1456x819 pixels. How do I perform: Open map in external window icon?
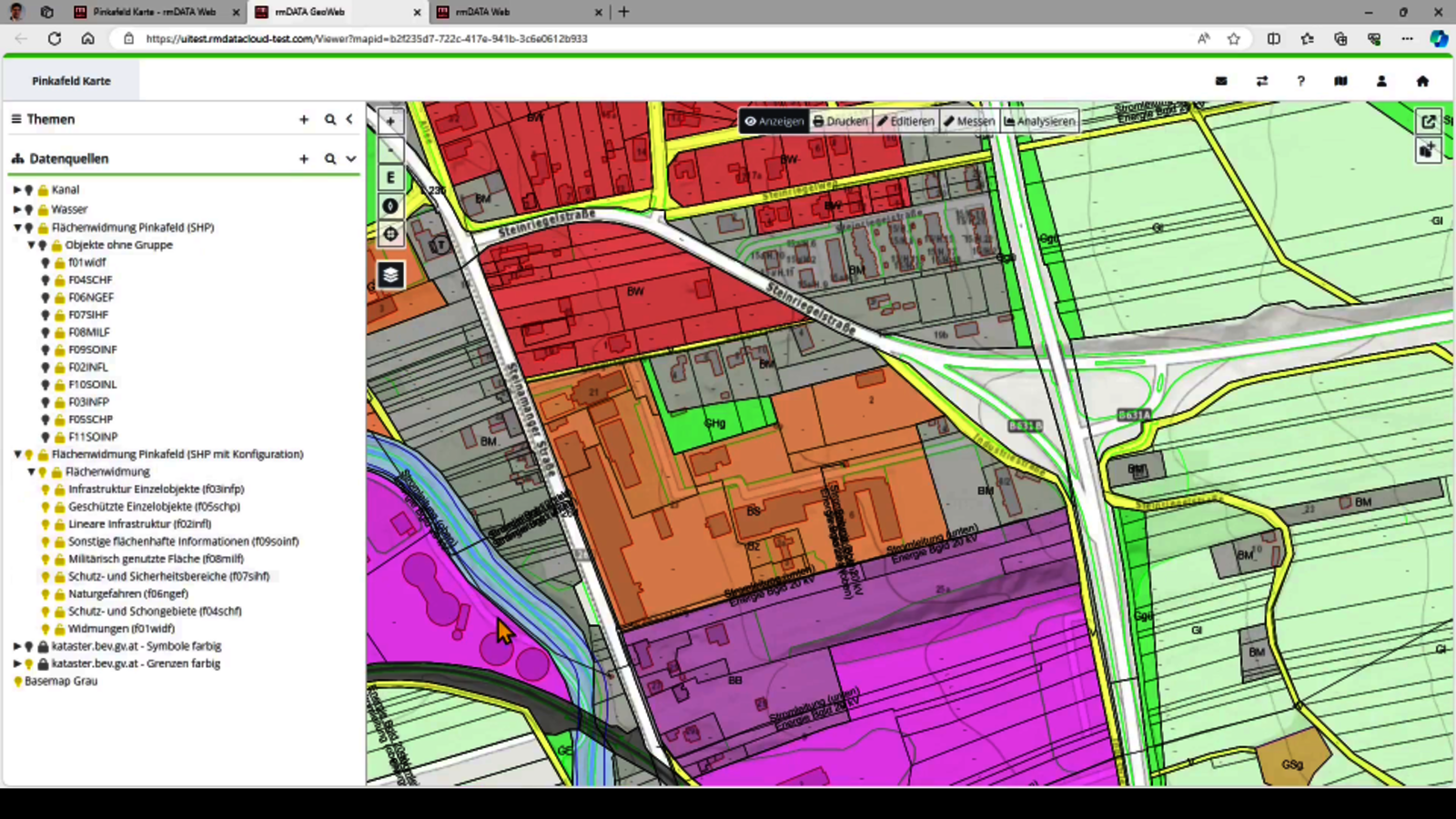point(1429,121)
